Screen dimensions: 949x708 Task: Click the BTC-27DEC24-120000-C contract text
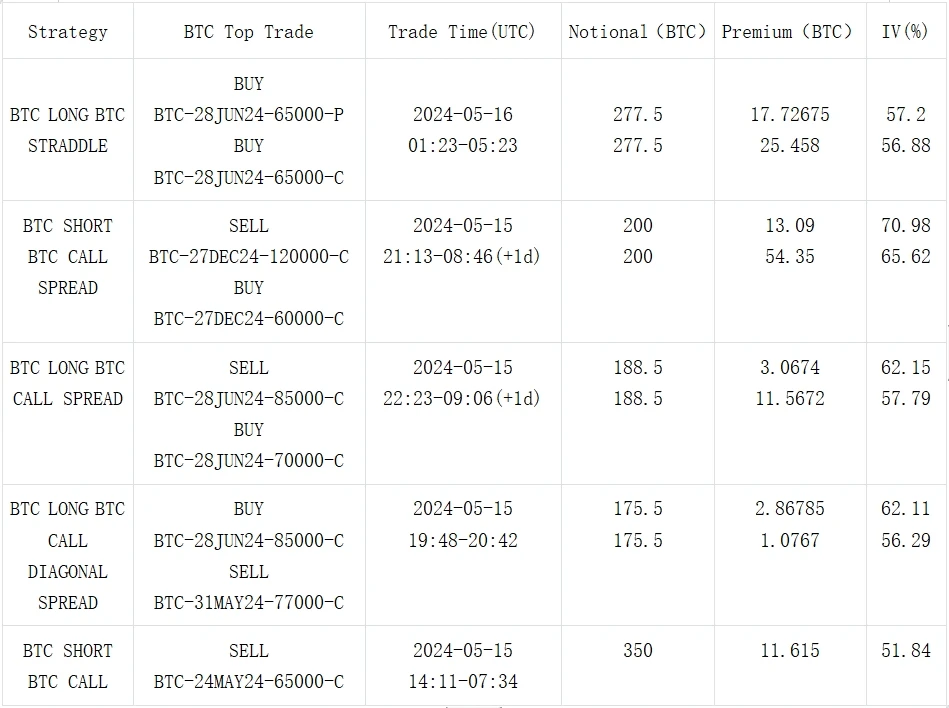[x=248, y=257]
